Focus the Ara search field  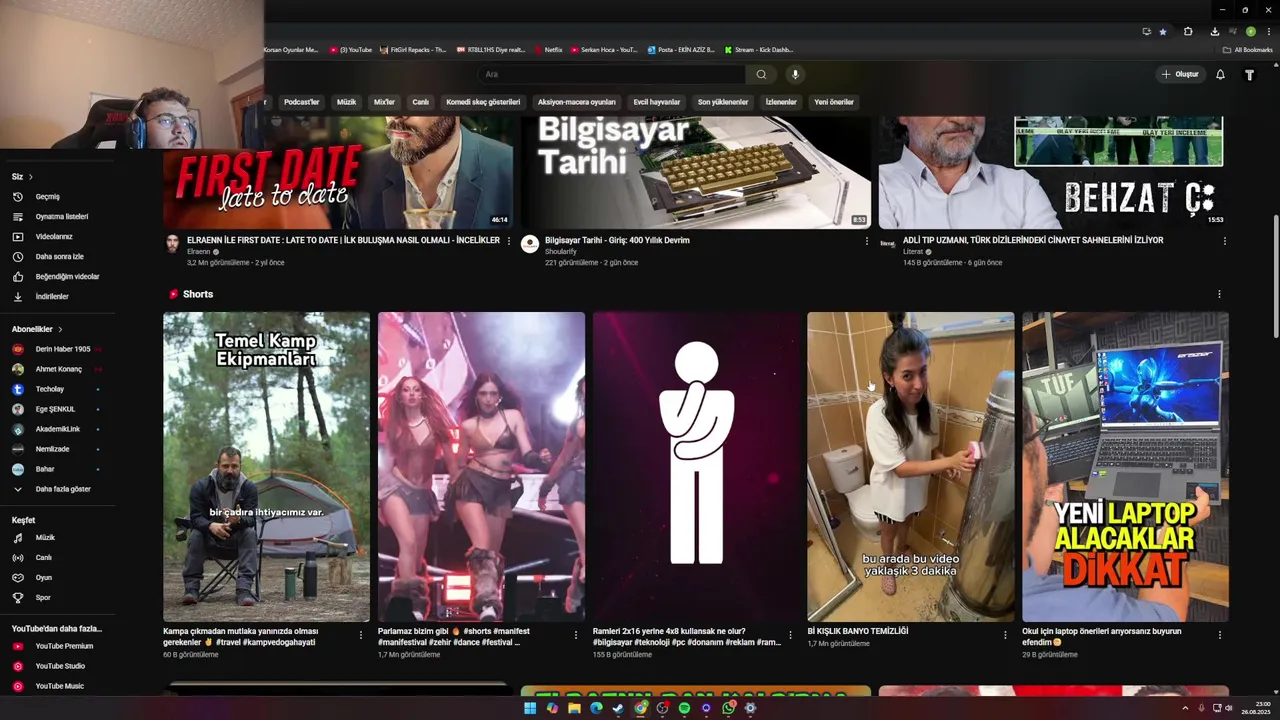tap(612, 74)
